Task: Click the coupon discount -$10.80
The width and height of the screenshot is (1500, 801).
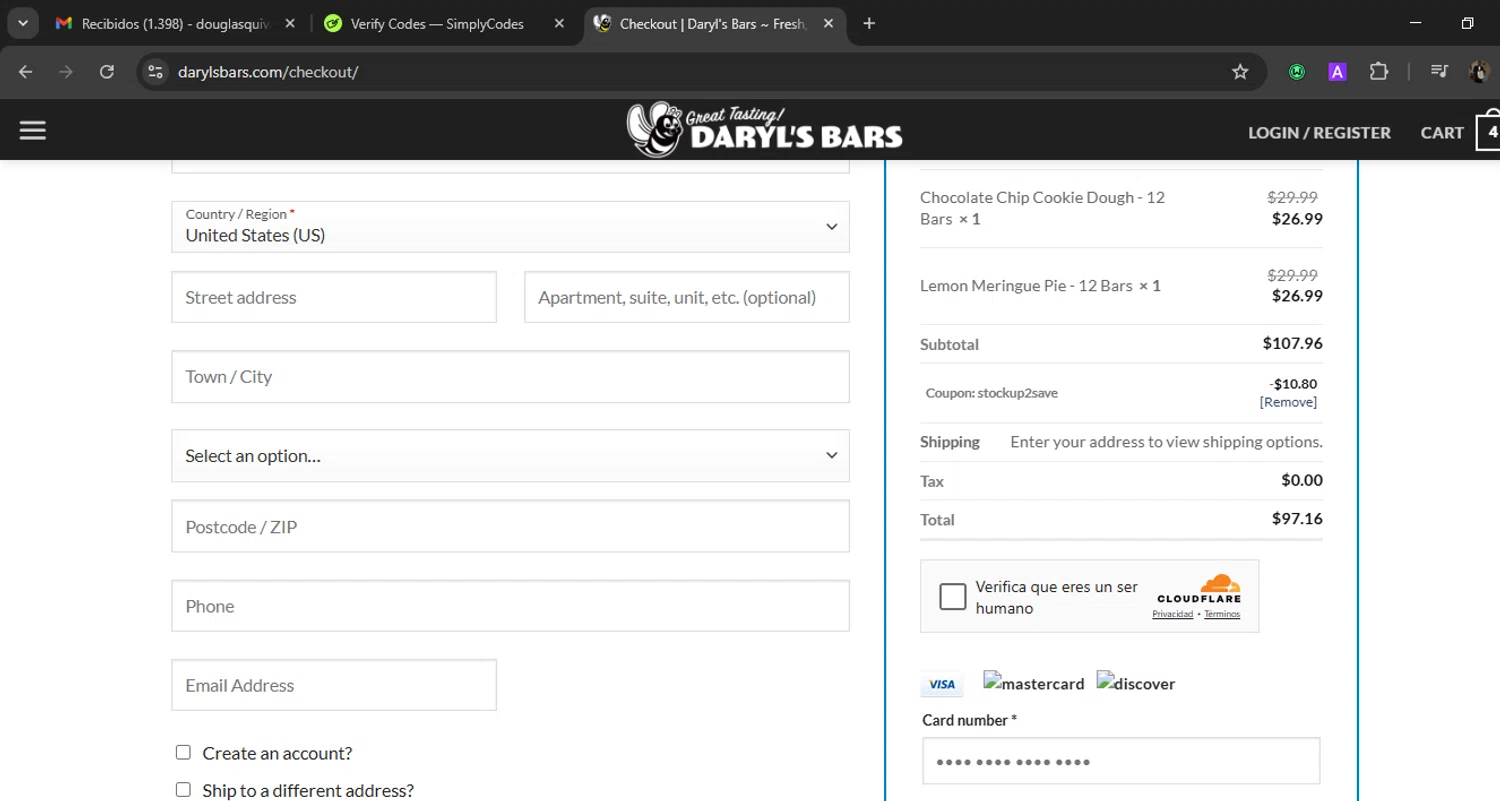Action: [1293, 384]
